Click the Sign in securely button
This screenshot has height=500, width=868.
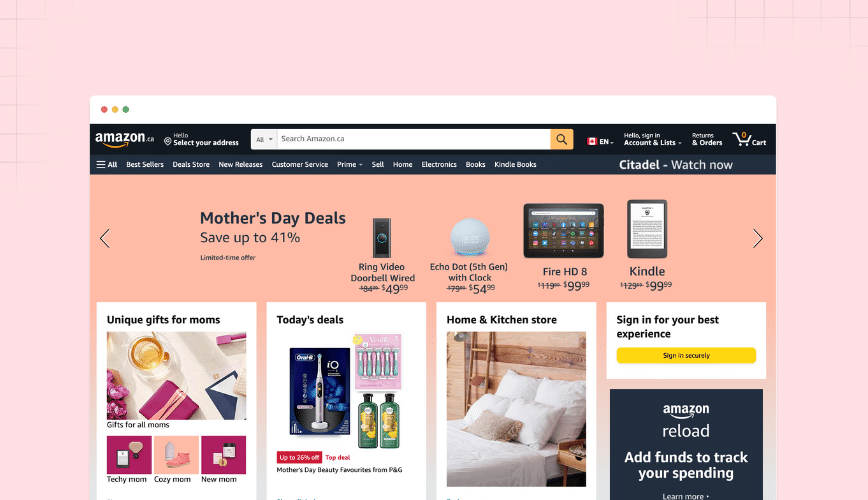pyautogui.click(x=686, y=355)
